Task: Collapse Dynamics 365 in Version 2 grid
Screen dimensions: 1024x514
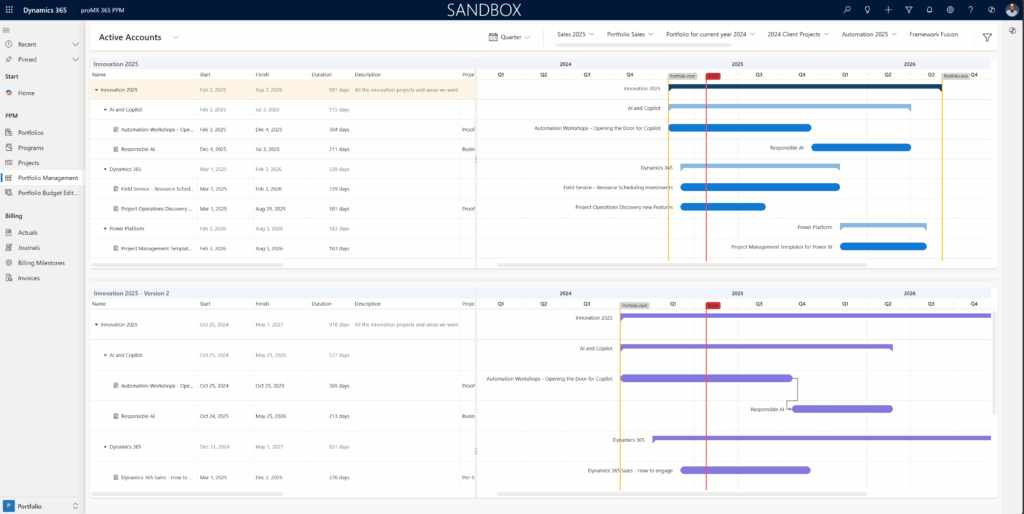Action: (105, 447)
